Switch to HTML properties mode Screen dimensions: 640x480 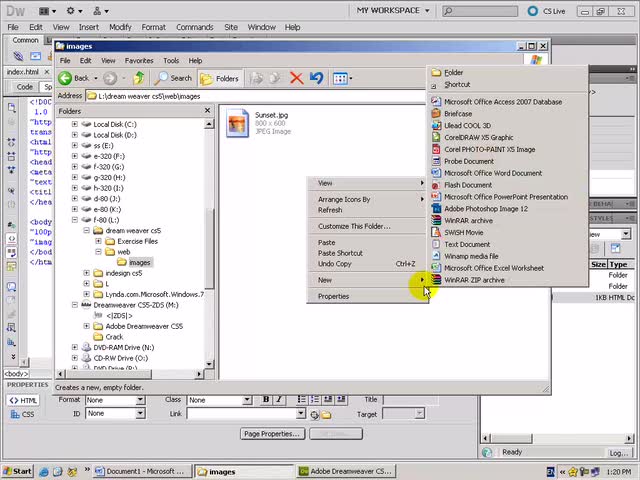click(23, 400)
